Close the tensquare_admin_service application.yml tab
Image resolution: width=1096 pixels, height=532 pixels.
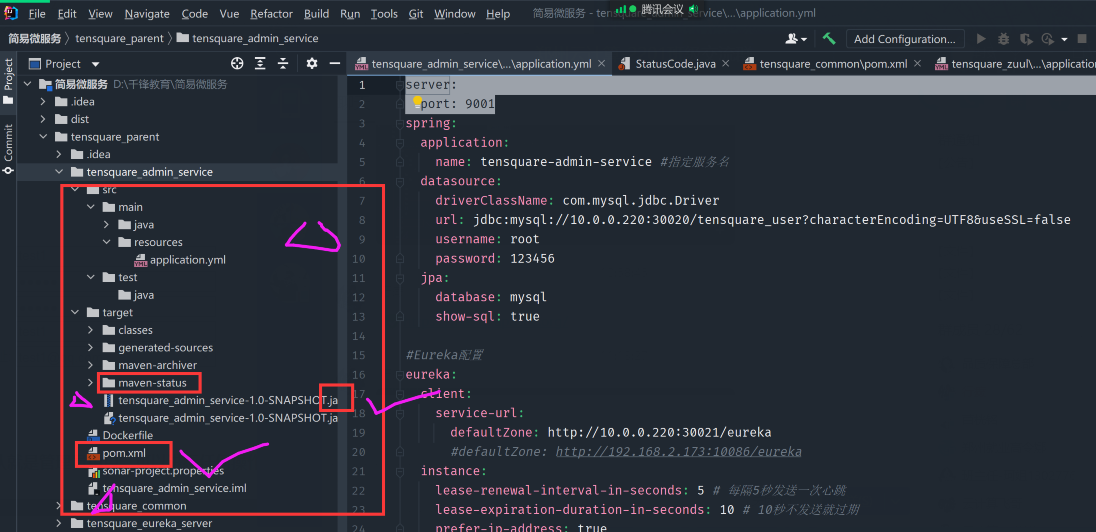(x=602, y=64)
